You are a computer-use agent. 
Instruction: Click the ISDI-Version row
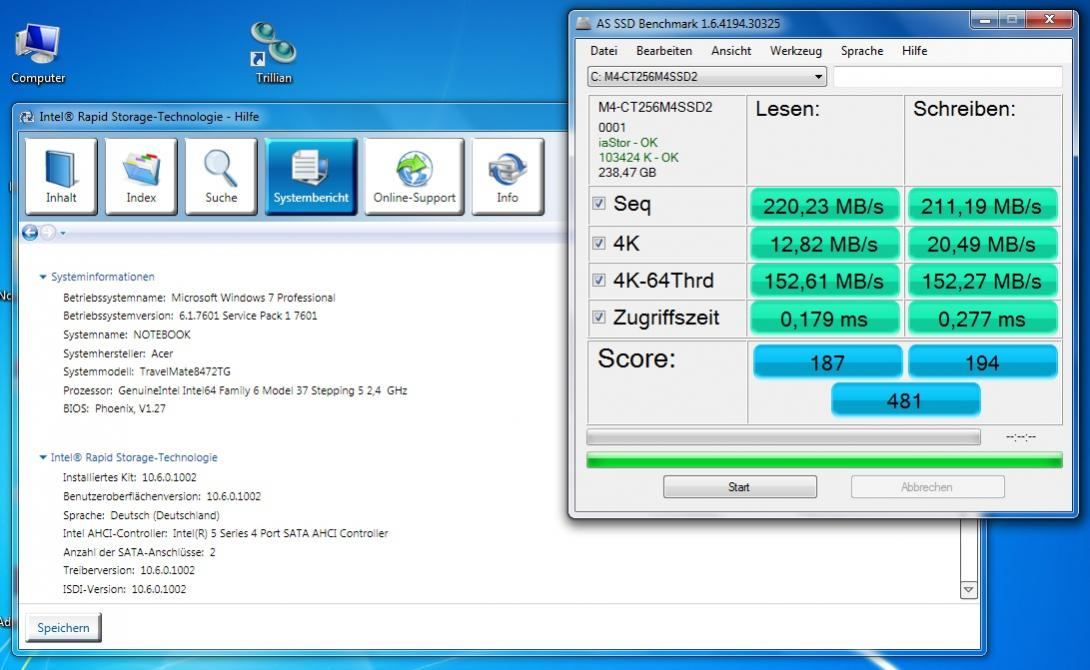pos(124,589)
